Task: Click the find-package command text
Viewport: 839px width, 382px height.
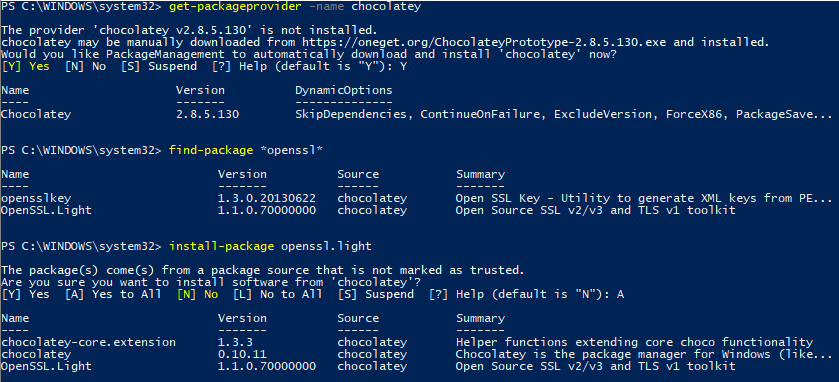Action: (x=211, y=150)
